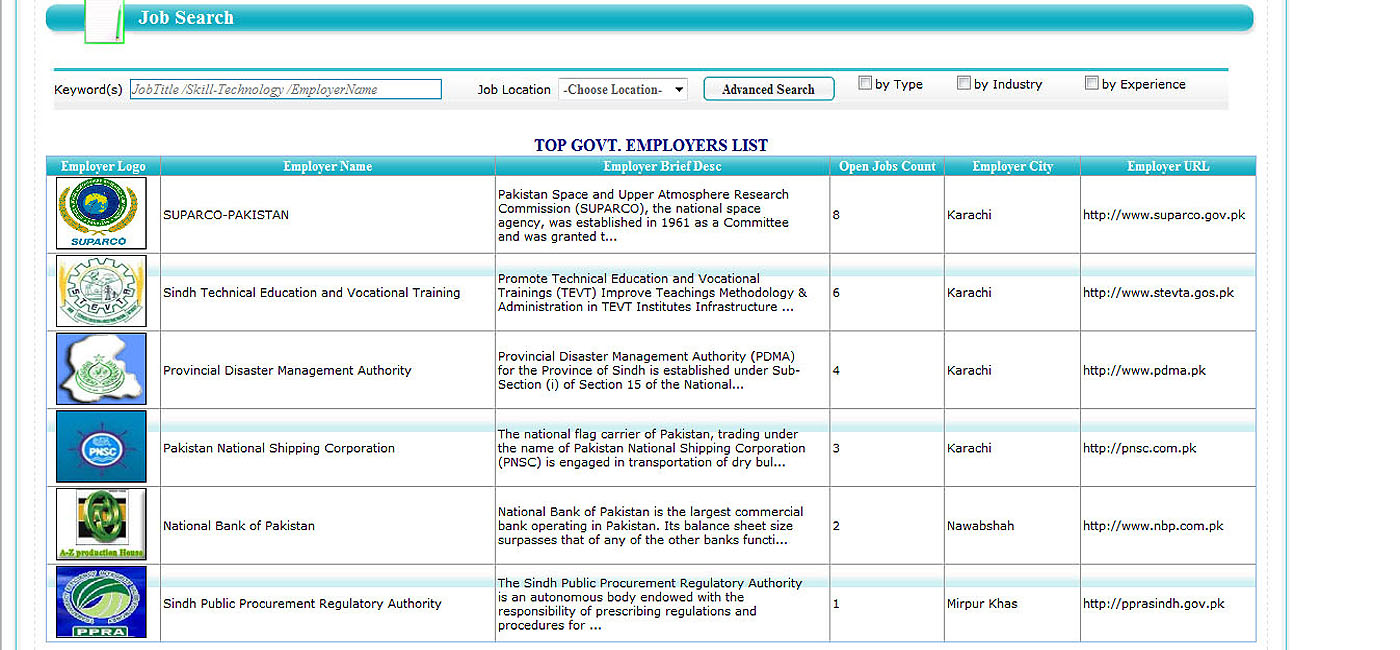Click the Provincial Disaster Management Authority logo

[x=101, y=369]
